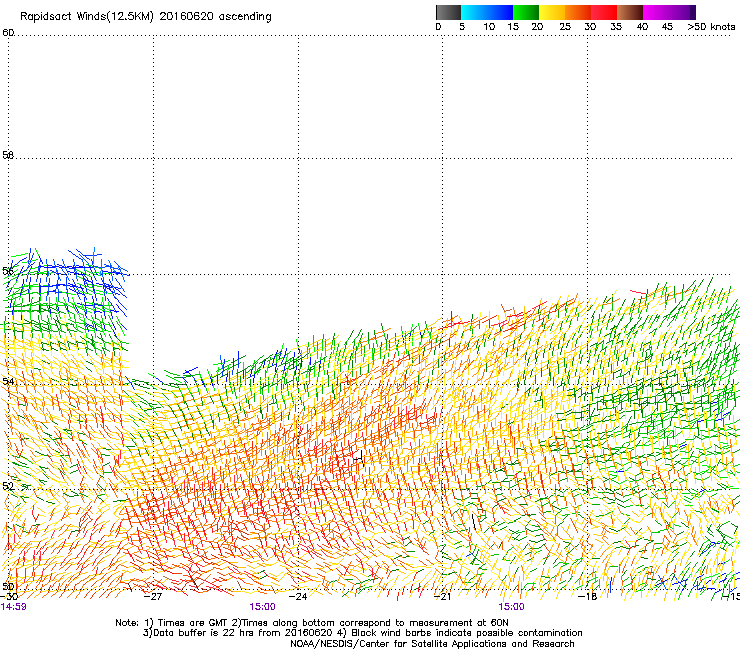
Task: Pick the red 30-35 knots legend swatch
Action: [x=604, y=12]
